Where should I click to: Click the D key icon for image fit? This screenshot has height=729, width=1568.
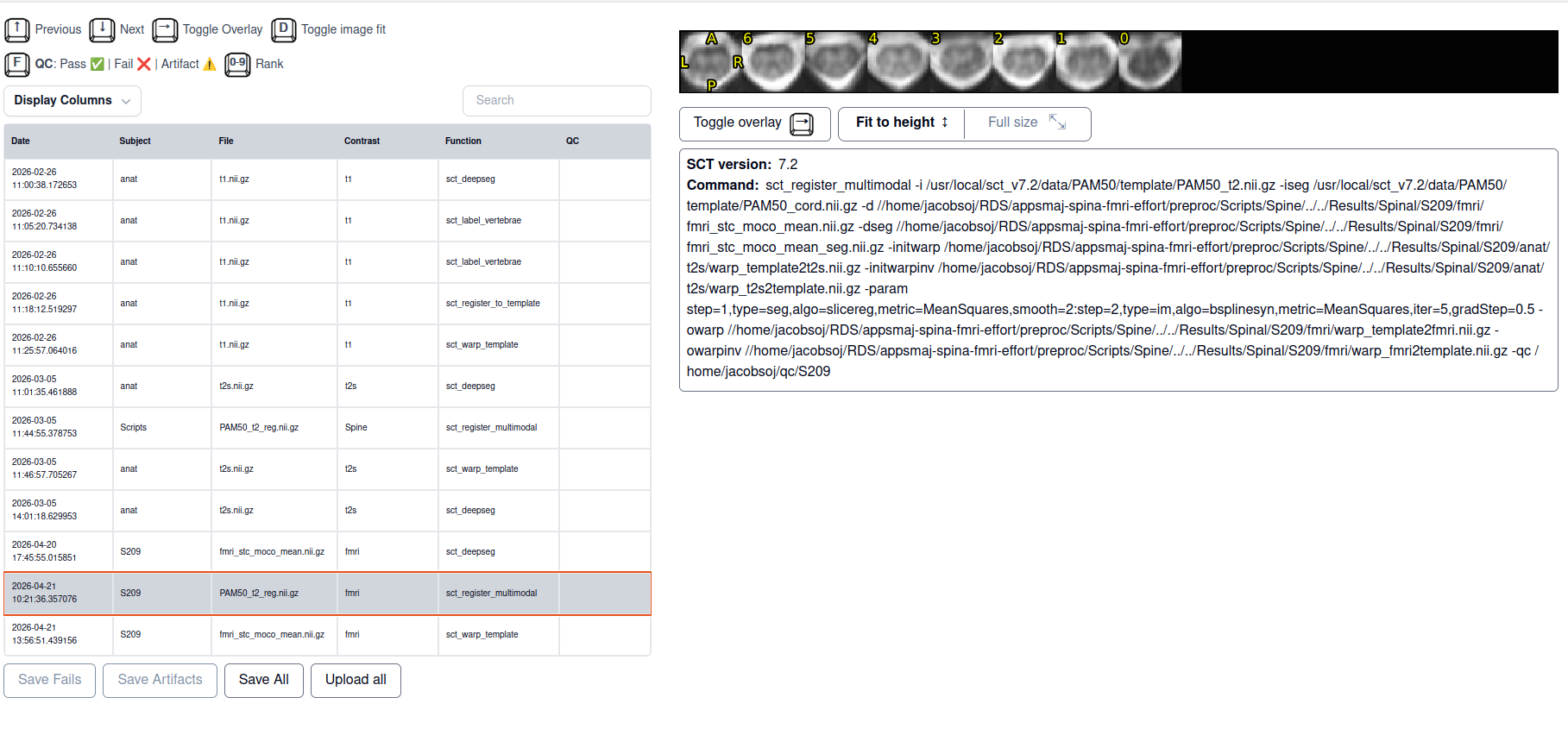click(283, 30)
